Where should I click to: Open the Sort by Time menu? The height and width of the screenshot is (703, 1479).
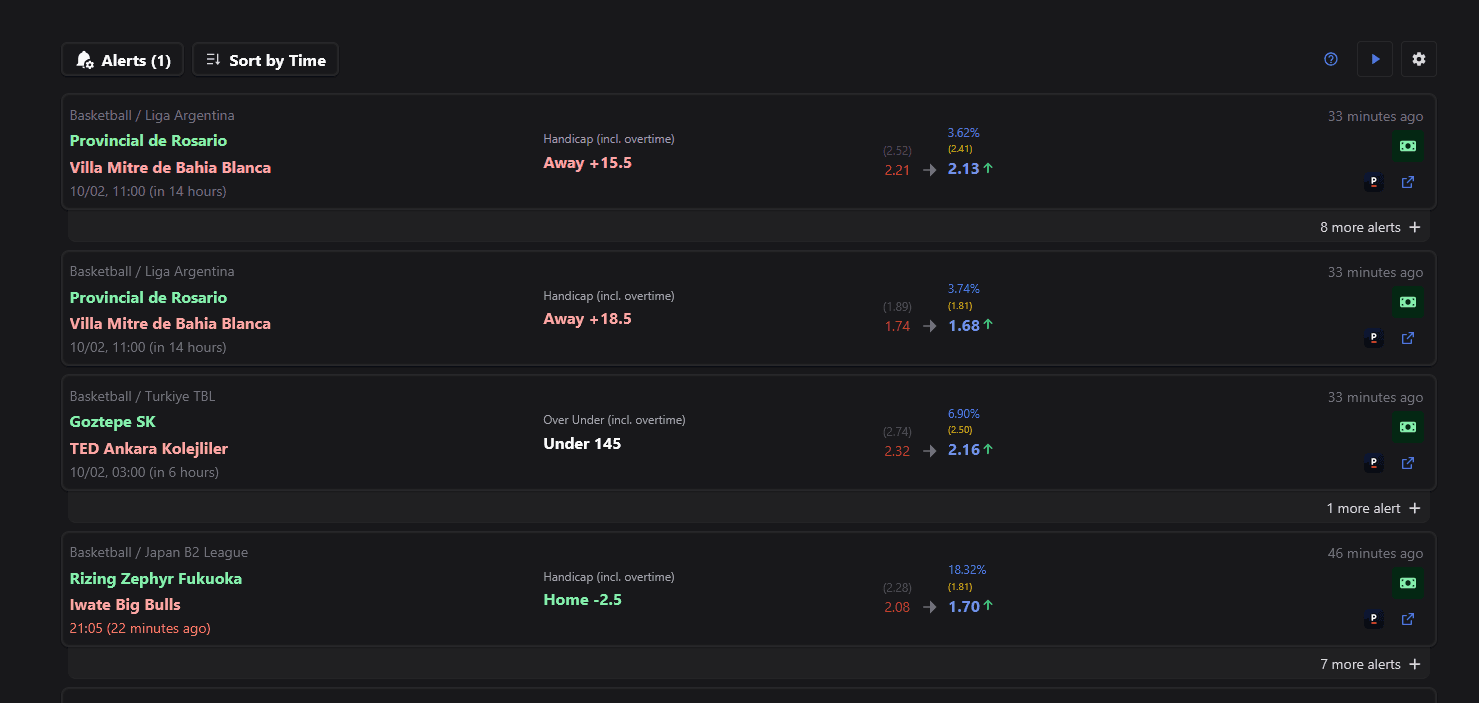tap(265, 59)
